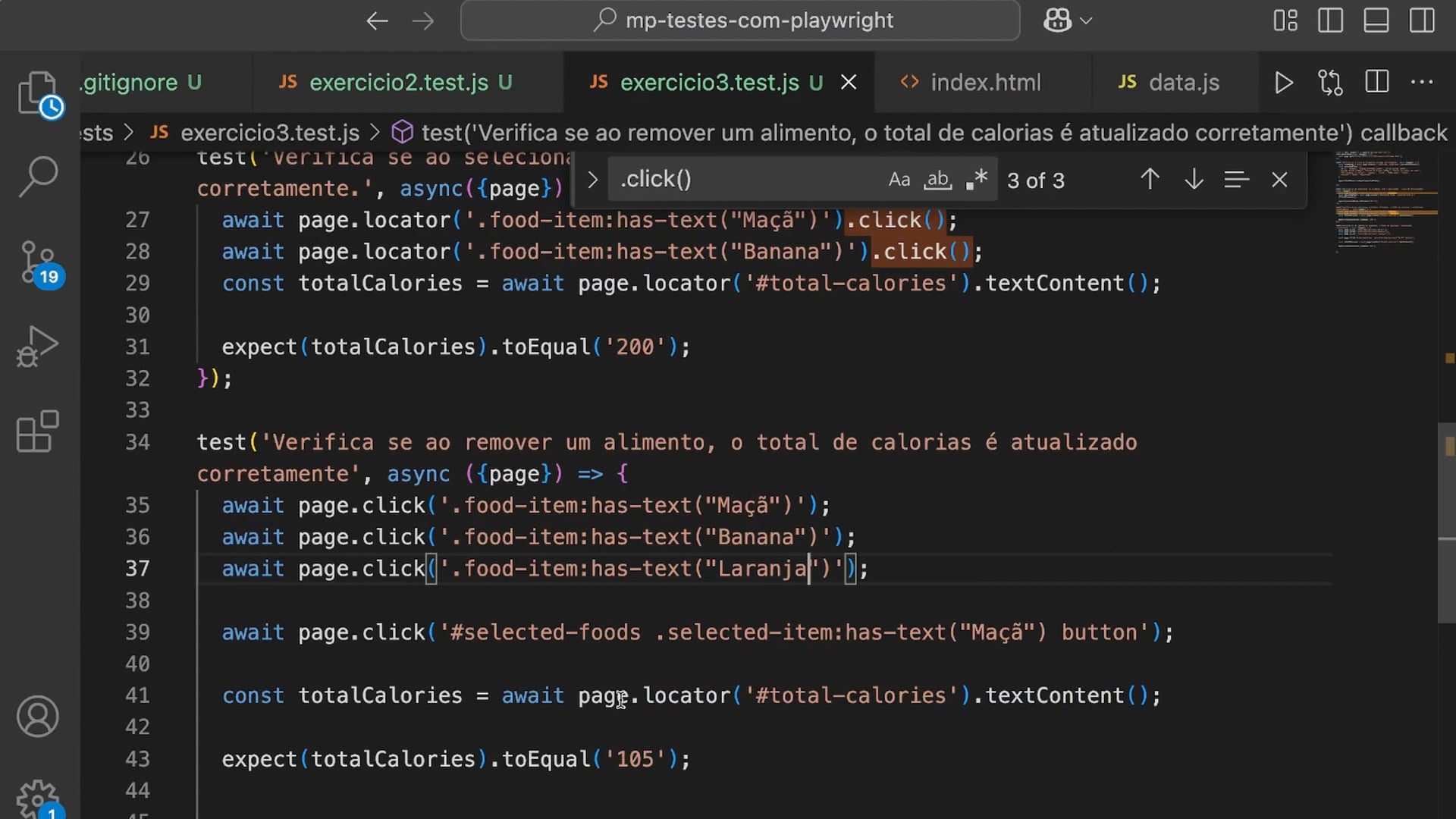
Task: Switch to the index.html tab
Action: tap(985, 82)
